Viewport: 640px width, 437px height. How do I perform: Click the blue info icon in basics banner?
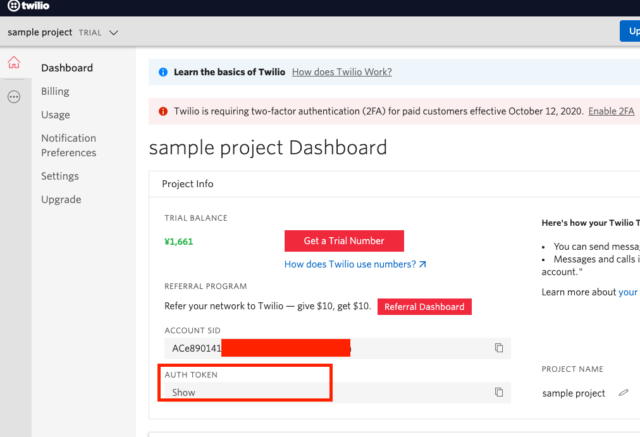163,72
